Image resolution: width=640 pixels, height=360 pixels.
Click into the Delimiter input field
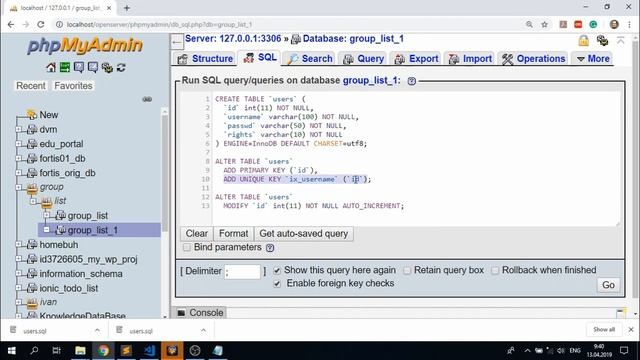tap(242, 272)
